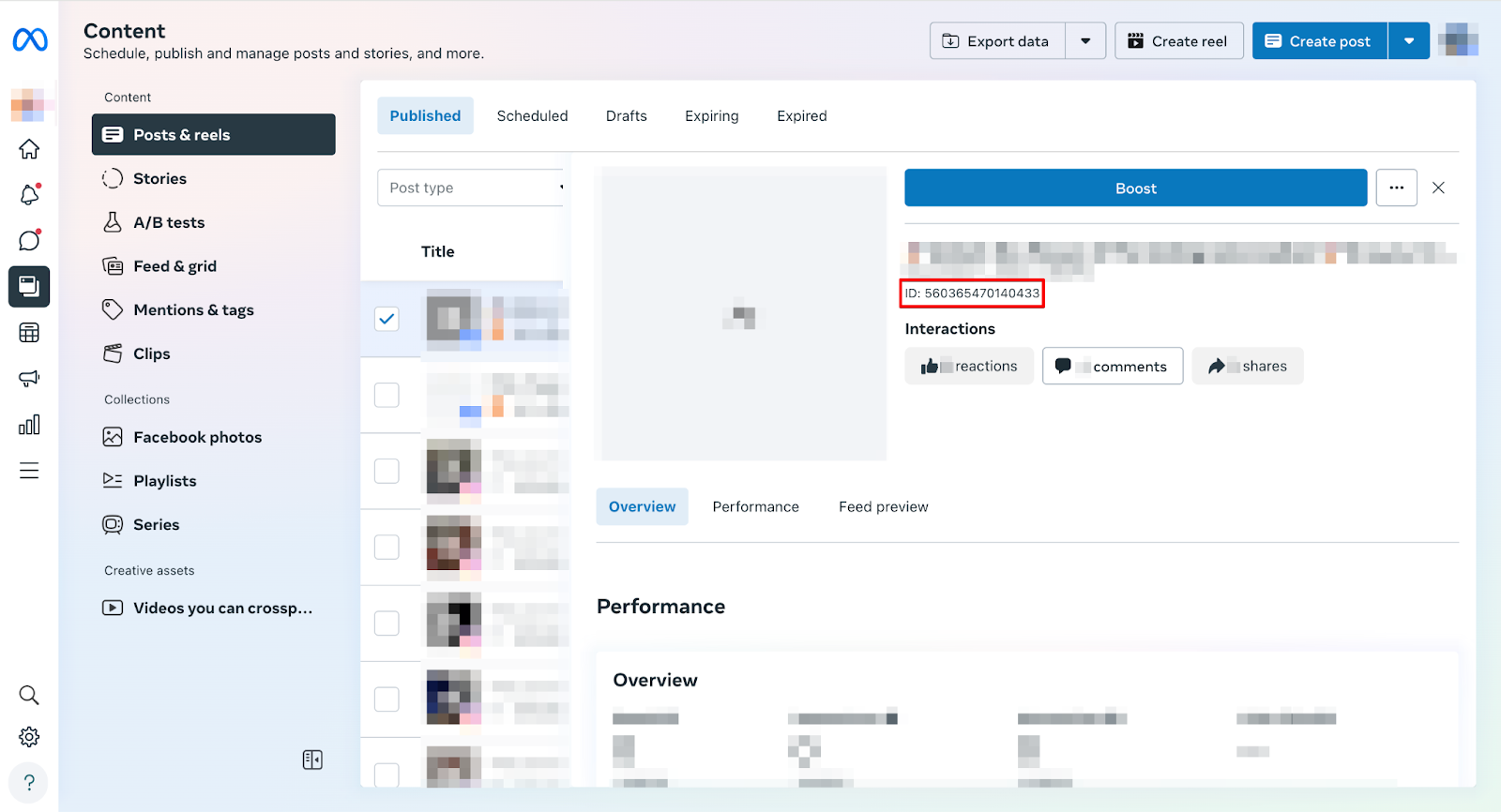Open notifications bell icon
This screenshot has height=812, width=1501.
pos(29,195)
